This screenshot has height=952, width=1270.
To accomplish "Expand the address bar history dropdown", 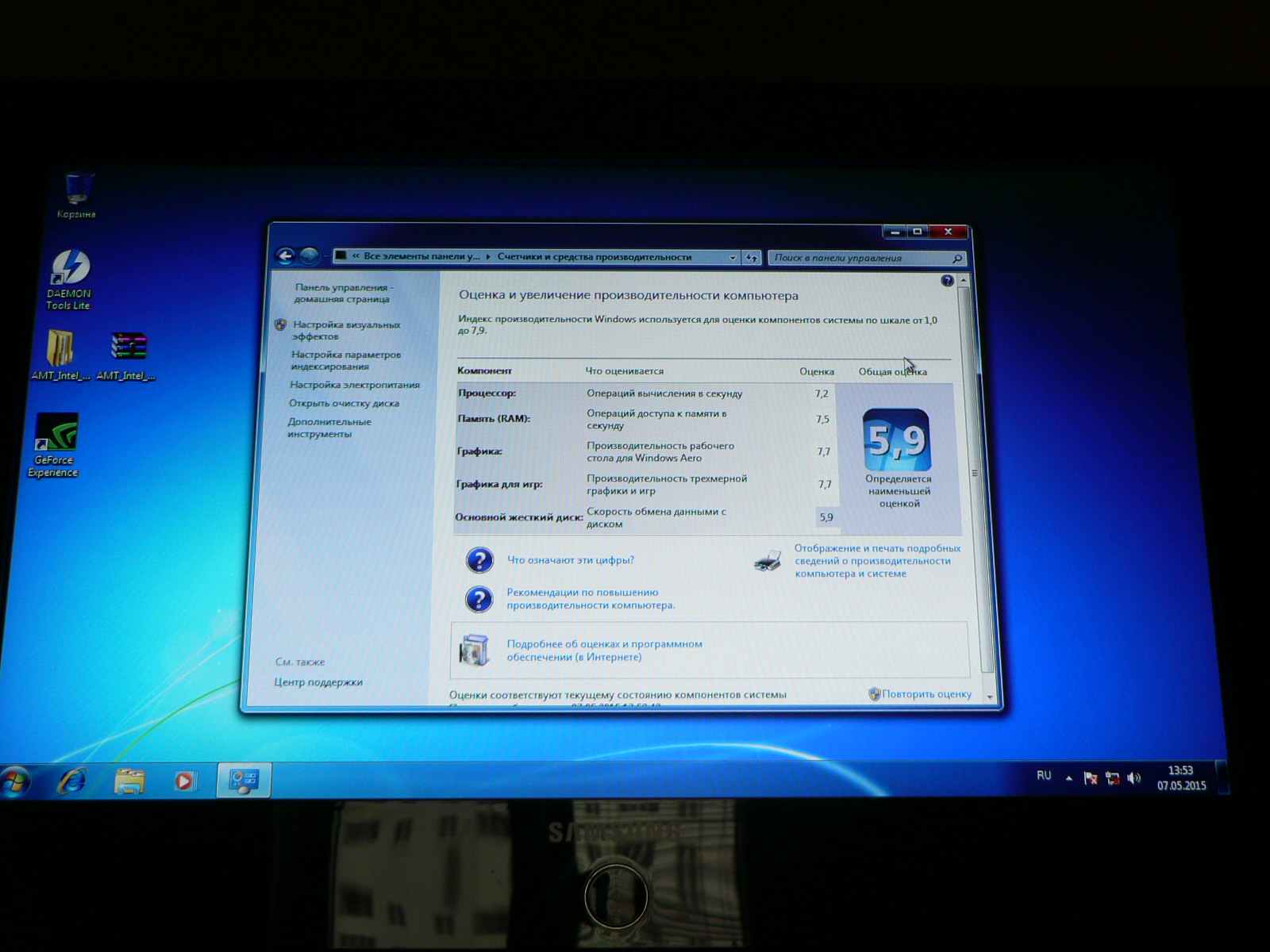I will pyautogui.click(x=733, y=258).
